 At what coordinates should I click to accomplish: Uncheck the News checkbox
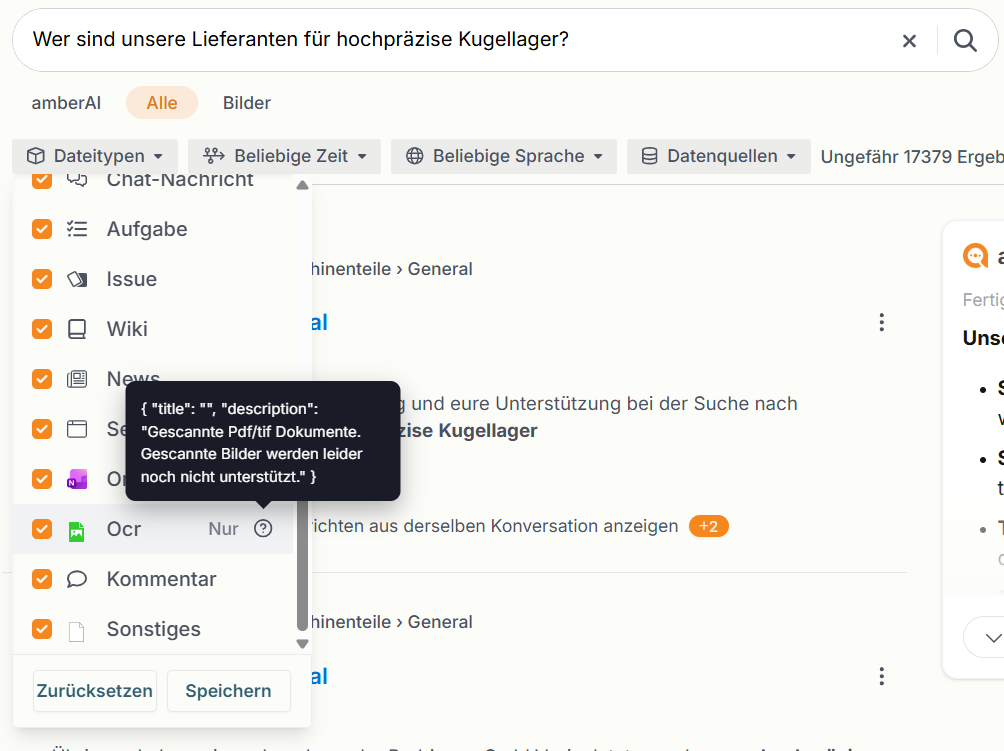[x=42, y=378]
